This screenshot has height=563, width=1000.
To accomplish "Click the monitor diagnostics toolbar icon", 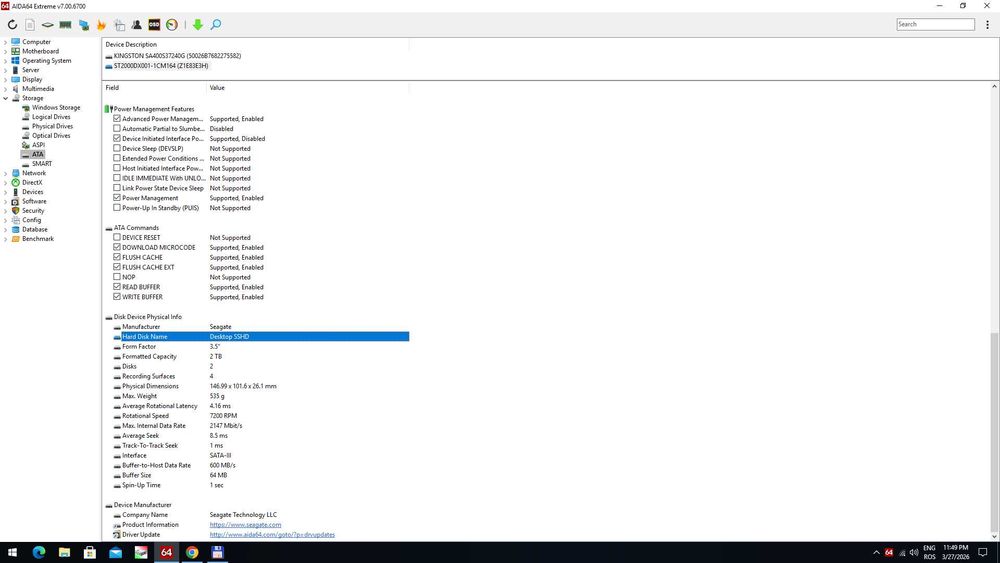I will pyautogui.click(x=84, y=25).
